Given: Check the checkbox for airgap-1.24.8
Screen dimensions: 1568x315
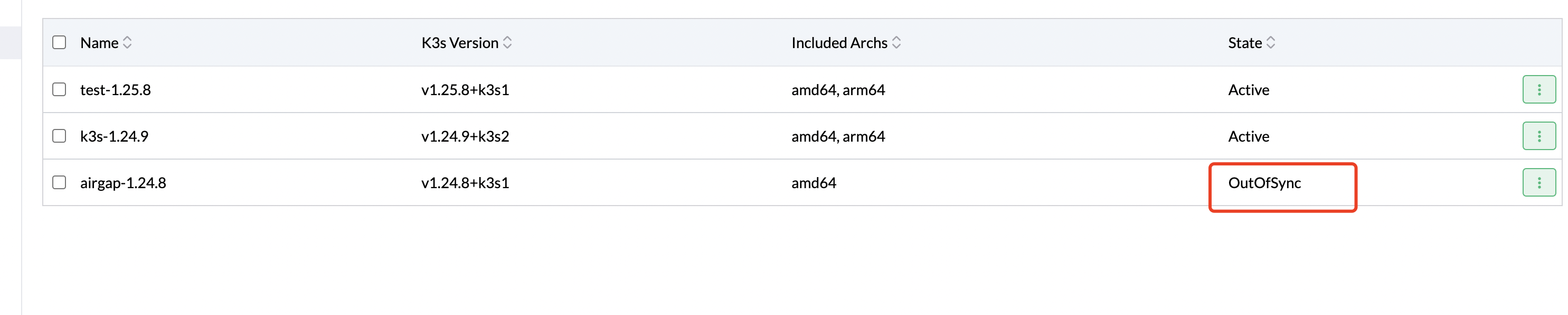Looking at the screenshot, I should [59, 182].
